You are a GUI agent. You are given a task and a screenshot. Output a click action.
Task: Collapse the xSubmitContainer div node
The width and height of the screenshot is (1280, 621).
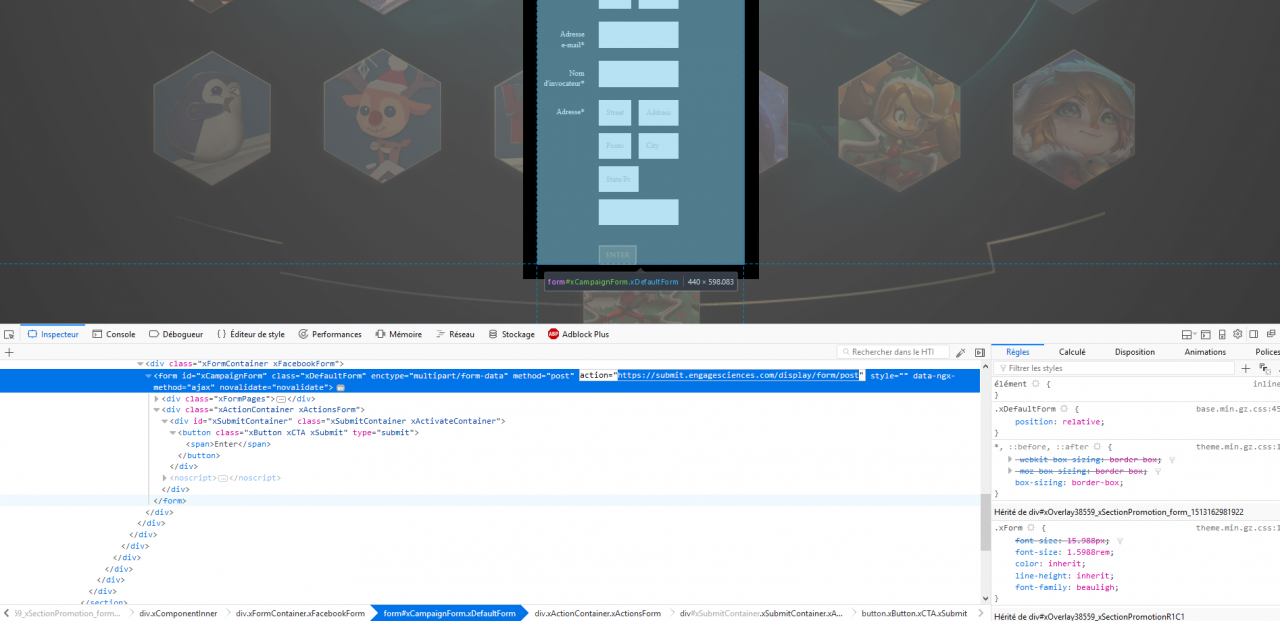[x=164, y=421]
